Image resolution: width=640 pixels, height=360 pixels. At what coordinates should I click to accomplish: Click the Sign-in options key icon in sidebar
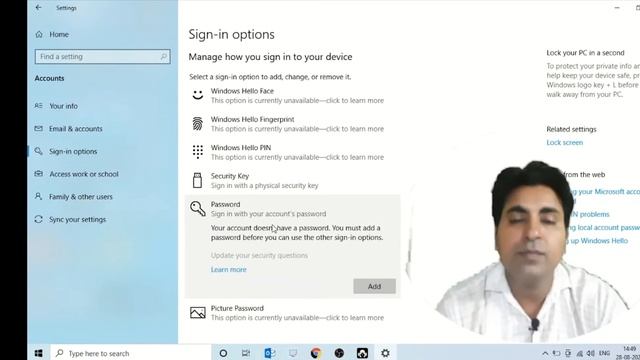pos(39,151)
